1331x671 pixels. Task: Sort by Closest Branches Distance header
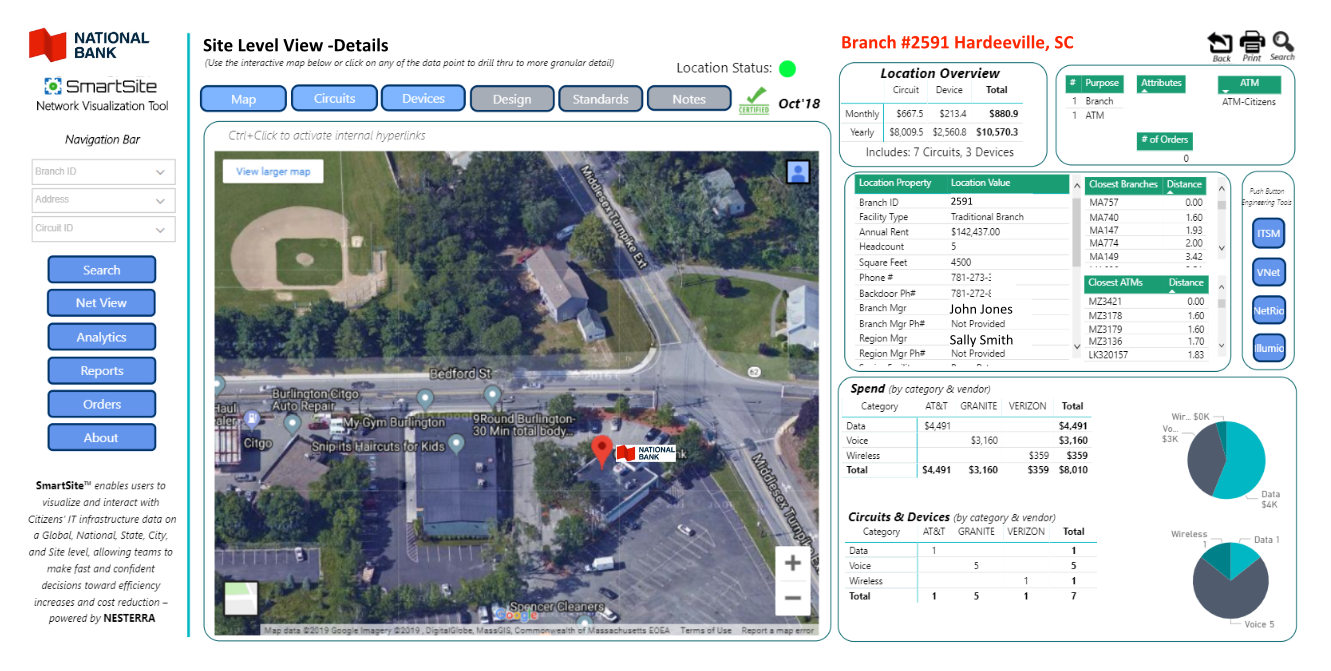(x=1184, y=185)
